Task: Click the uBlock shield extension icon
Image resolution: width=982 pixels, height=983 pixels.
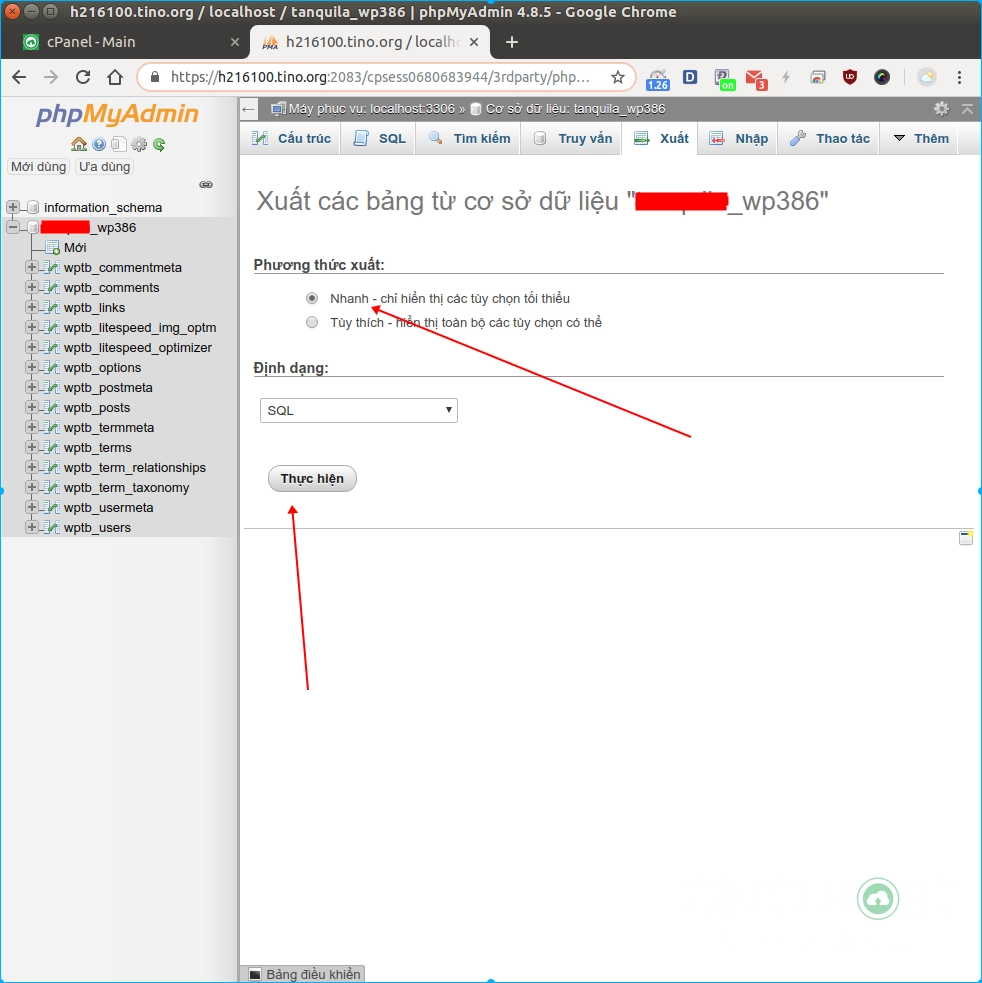Action: click(x=850, y=77)
